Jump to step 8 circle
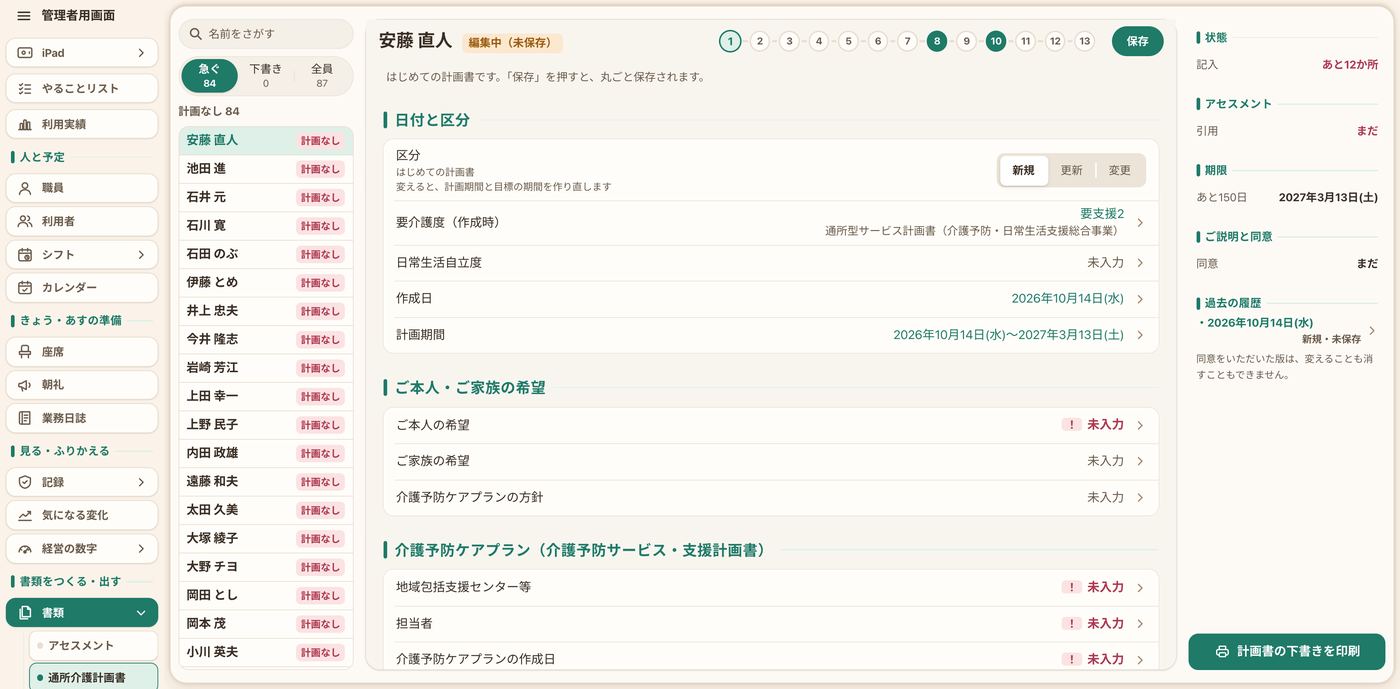Viewport: 1400px width, 689px height. [936, 41]
